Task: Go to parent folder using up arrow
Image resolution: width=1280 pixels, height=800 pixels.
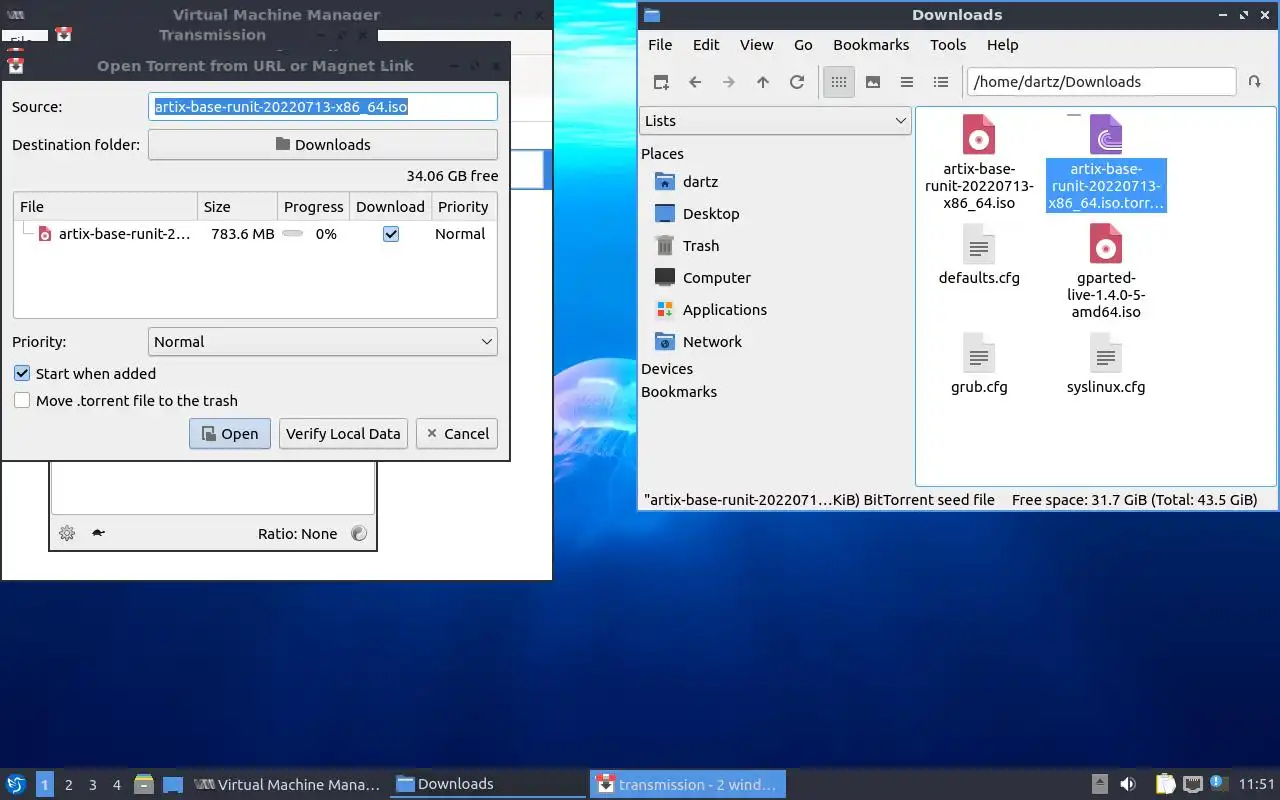Action: tap(763, 82)
